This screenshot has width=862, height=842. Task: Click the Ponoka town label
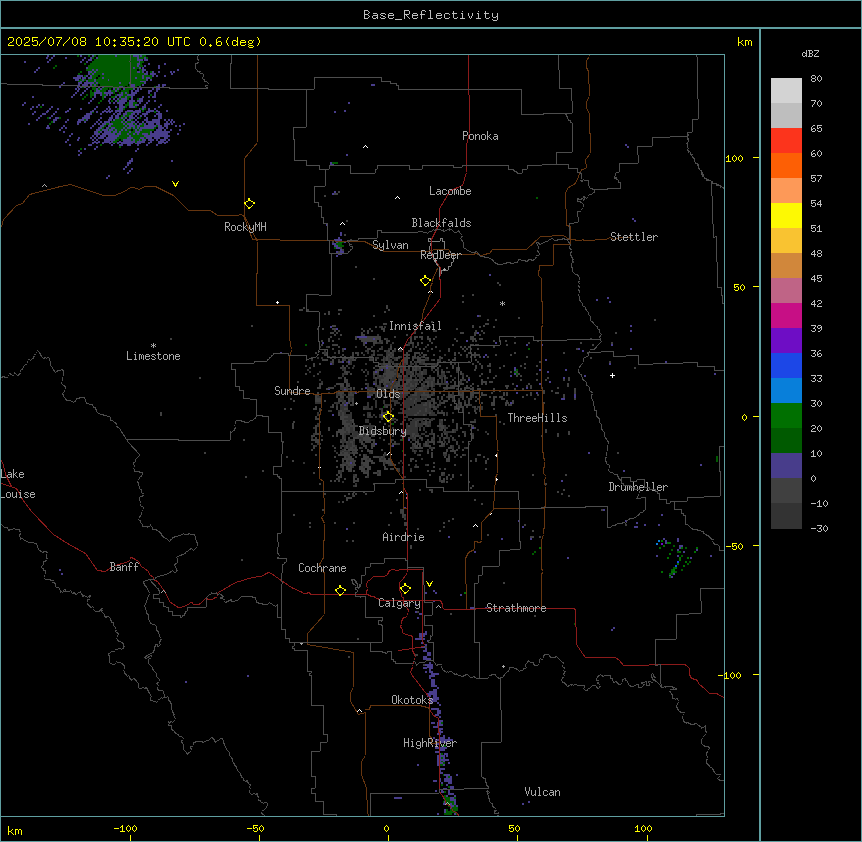click(x=480, y=136)
